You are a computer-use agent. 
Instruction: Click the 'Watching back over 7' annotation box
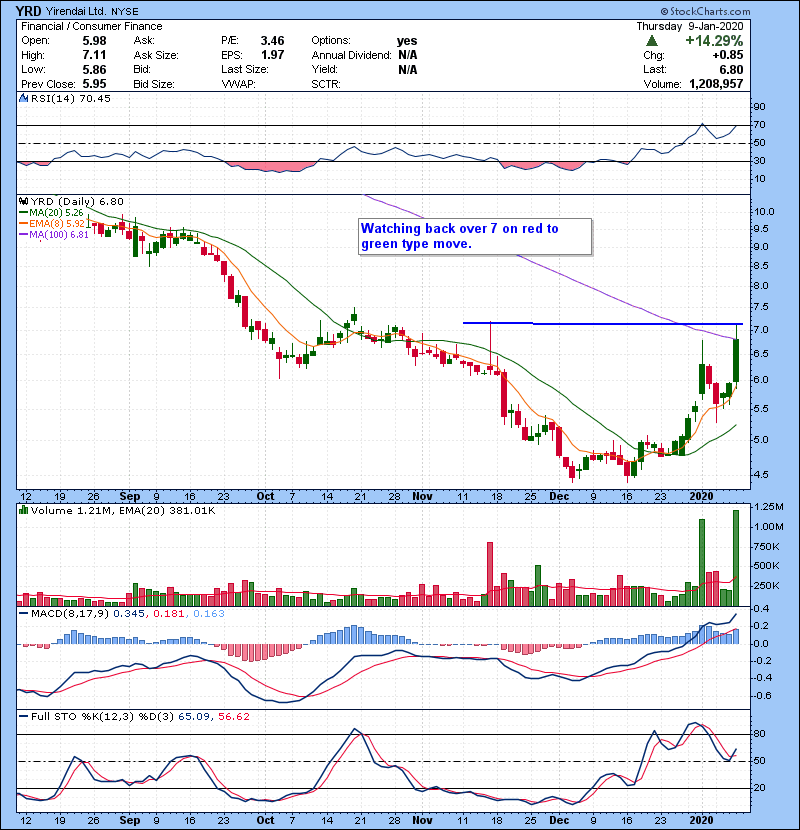(475, 237)
